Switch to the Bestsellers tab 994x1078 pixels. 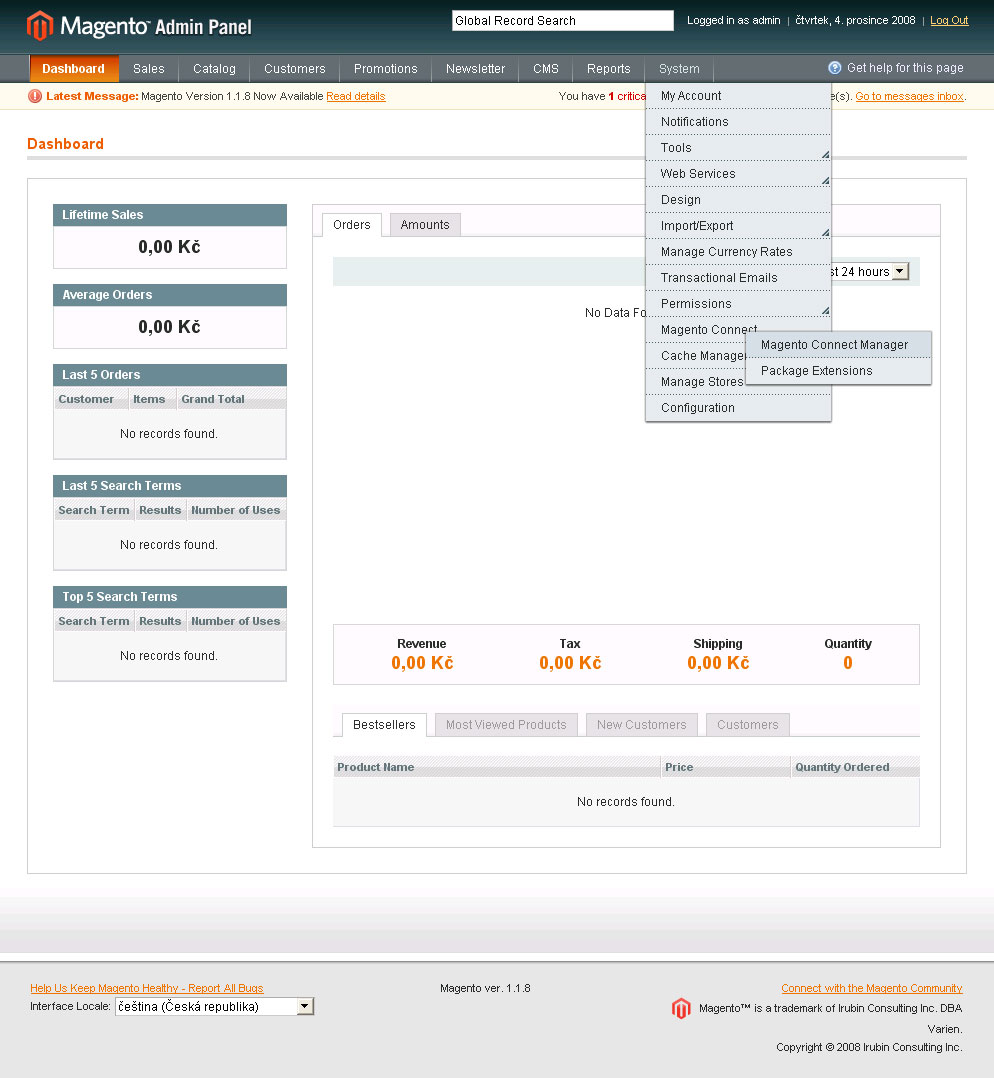(x=384, y=725)
